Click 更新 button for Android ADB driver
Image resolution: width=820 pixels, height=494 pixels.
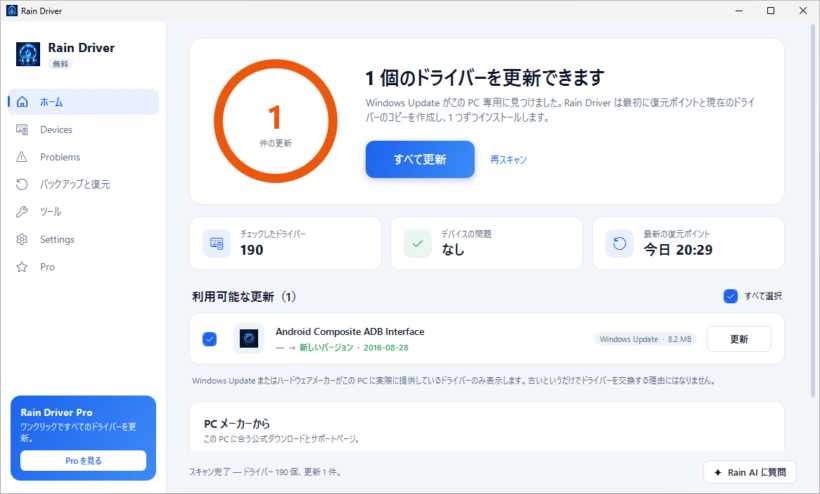click(x=739, y=339)
